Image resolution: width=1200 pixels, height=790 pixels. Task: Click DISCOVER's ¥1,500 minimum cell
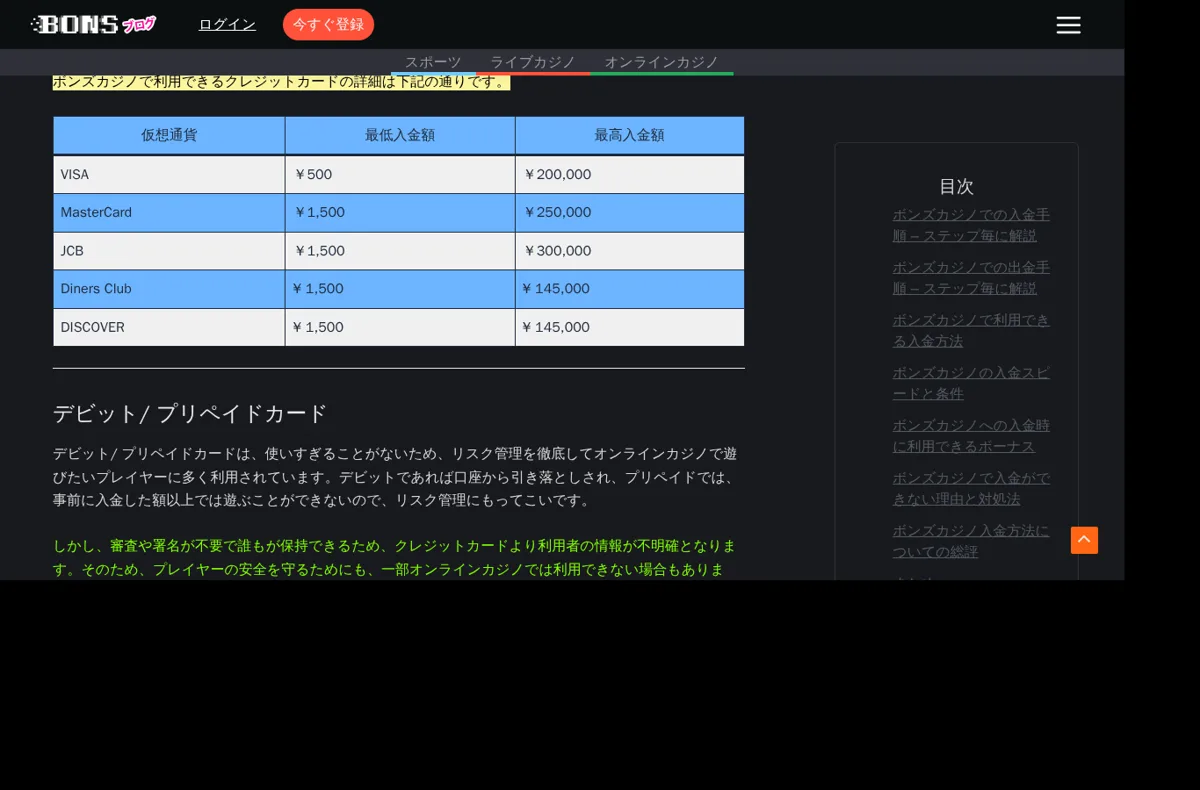coord(400,327)
